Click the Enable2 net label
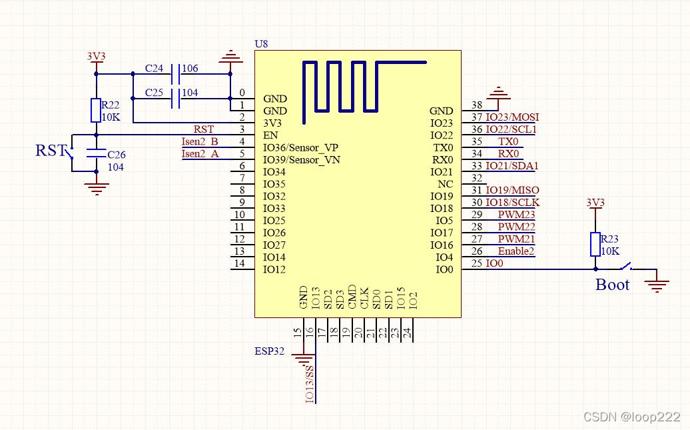Image resolution: width=690 pixels, height=430 pixels. tap(516, 251)
